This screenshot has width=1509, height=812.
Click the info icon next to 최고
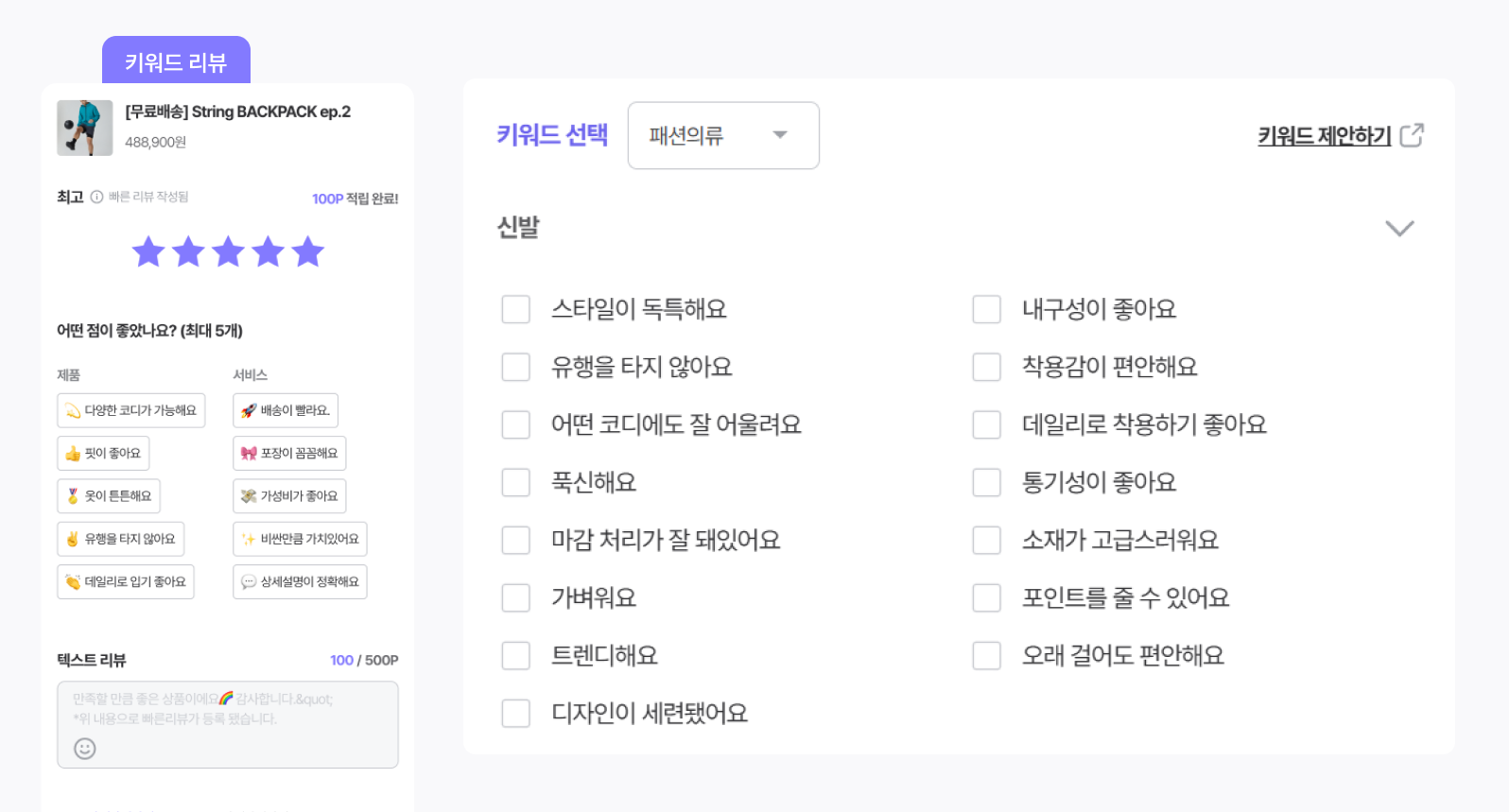(96, 198)
